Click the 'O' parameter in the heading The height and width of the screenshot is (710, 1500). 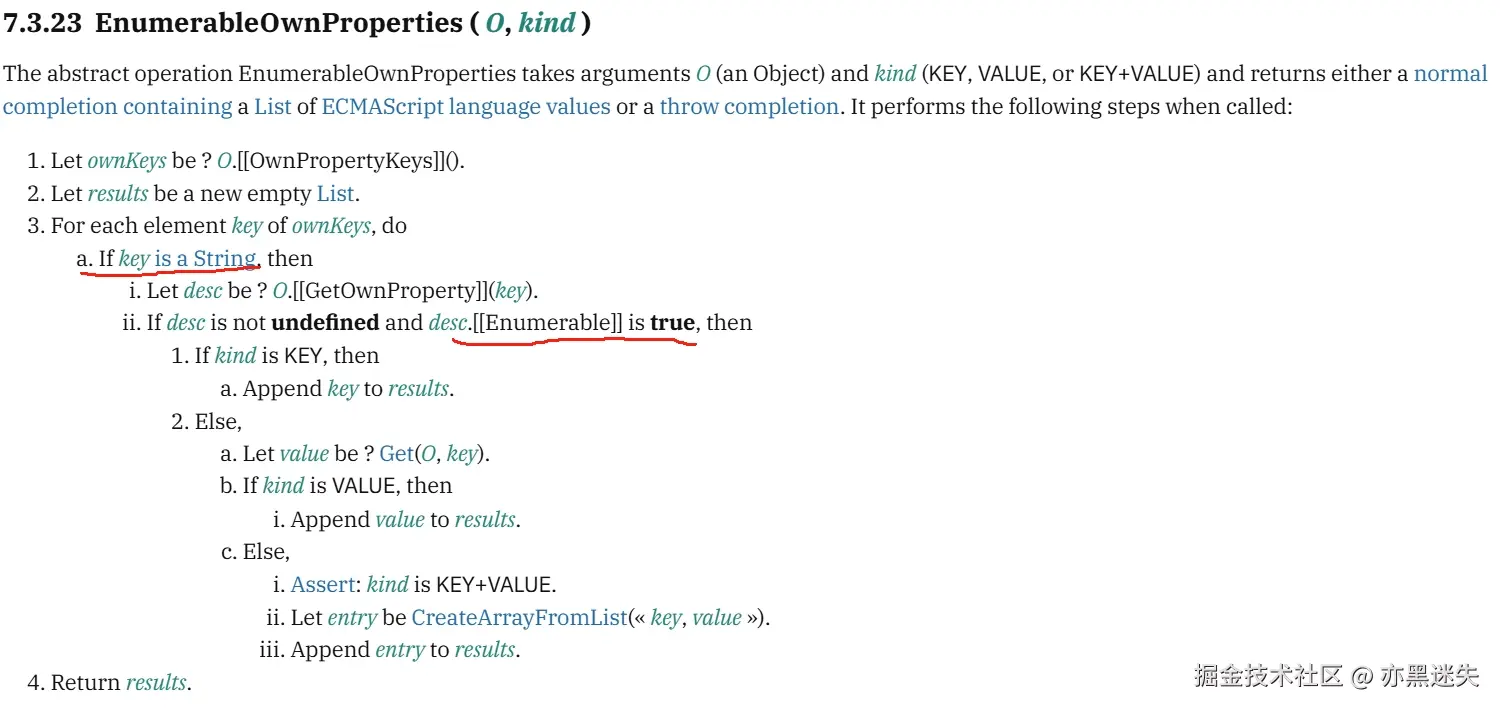click(x=495, y=24)
